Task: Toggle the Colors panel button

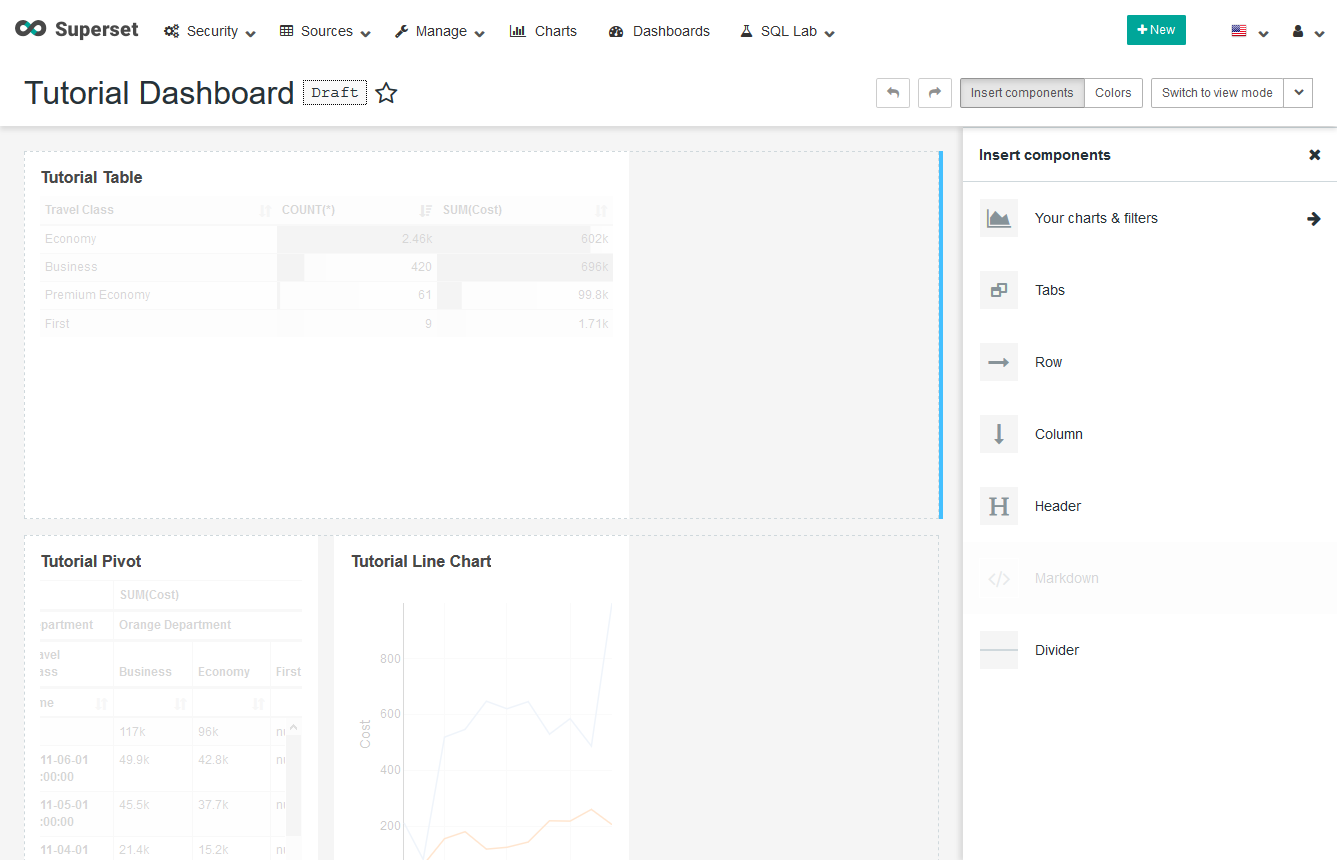Action: (1112, 93)
